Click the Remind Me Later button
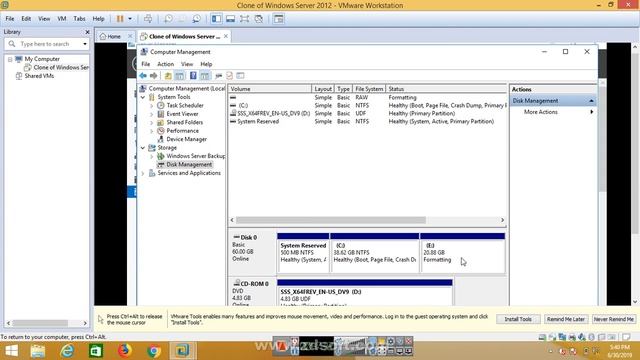This screenshot has width=640, height=360. point(566,319)
